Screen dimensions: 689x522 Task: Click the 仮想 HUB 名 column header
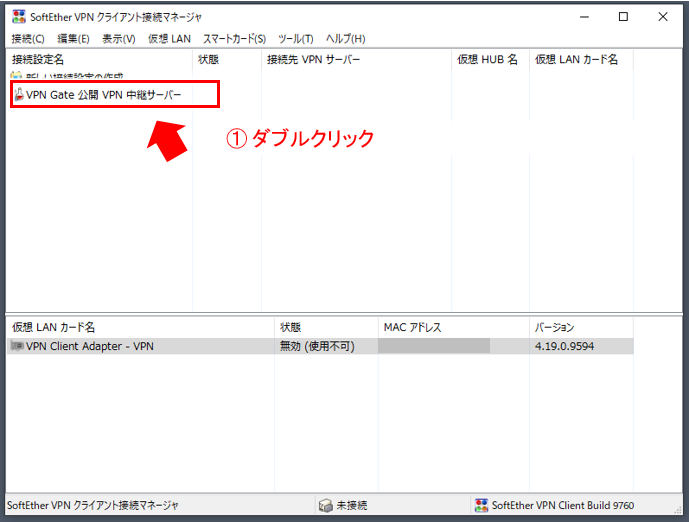tap(490, 59)
